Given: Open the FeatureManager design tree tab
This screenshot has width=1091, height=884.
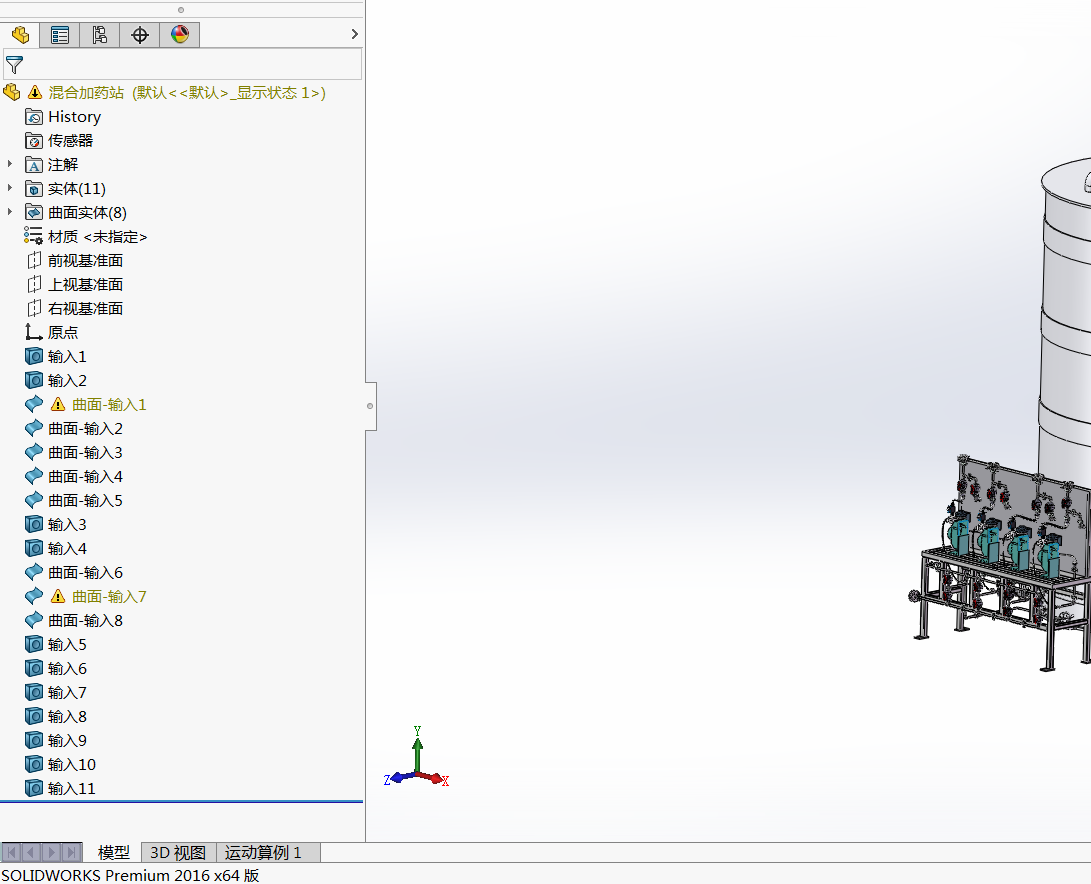Looking at the screenshot, I should click(20, 35).
